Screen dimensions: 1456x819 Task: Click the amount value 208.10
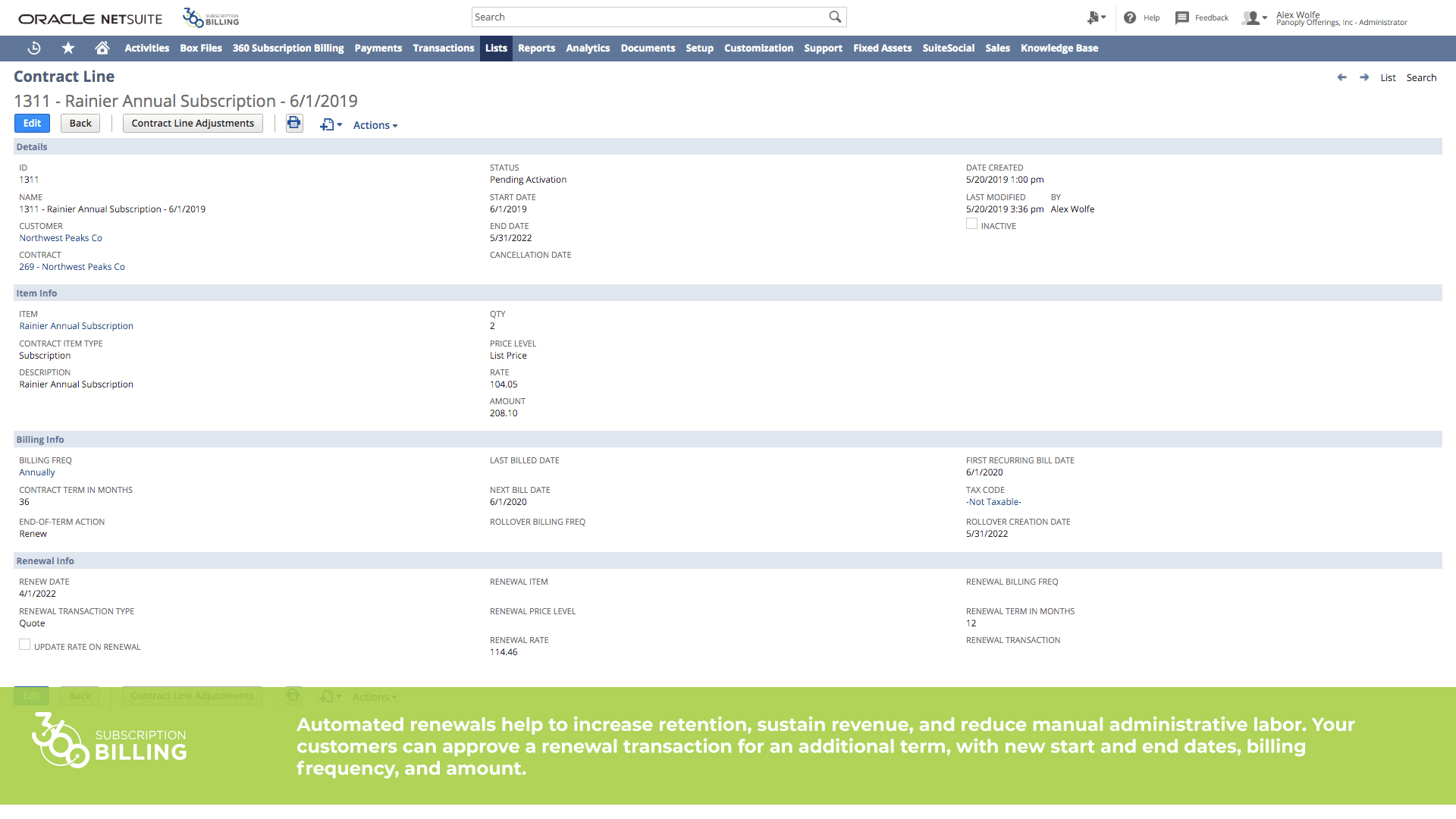504,413
